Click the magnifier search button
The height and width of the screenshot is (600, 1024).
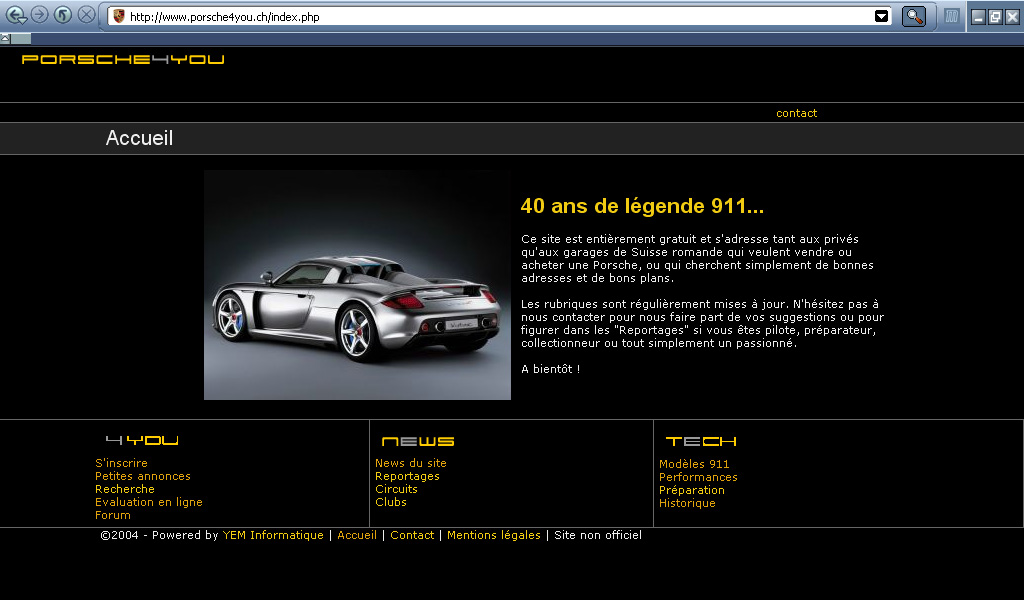tap(914, 16)
